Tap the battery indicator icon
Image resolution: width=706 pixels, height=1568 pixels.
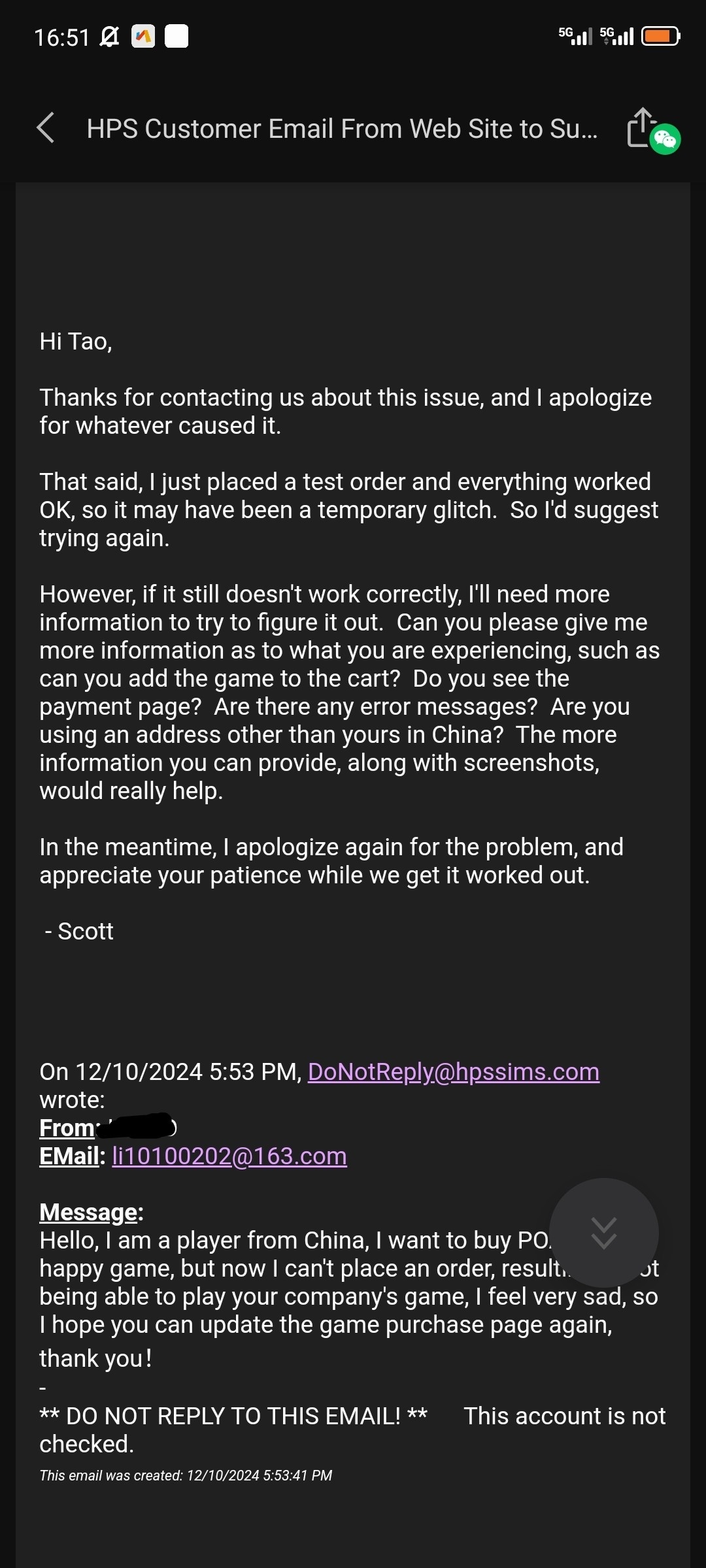pyautogui.click(x=661, y=36)
